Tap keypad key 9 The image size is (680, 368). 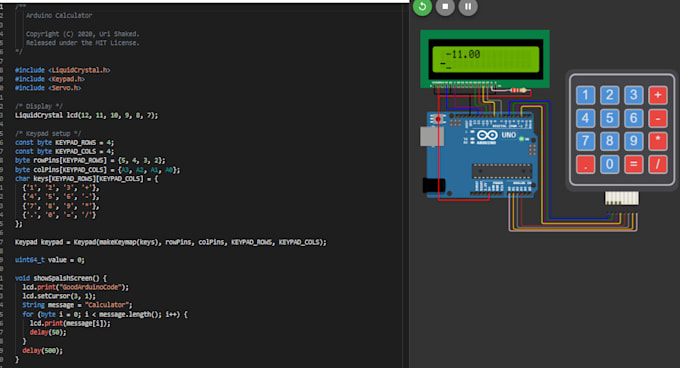point(633,141)
